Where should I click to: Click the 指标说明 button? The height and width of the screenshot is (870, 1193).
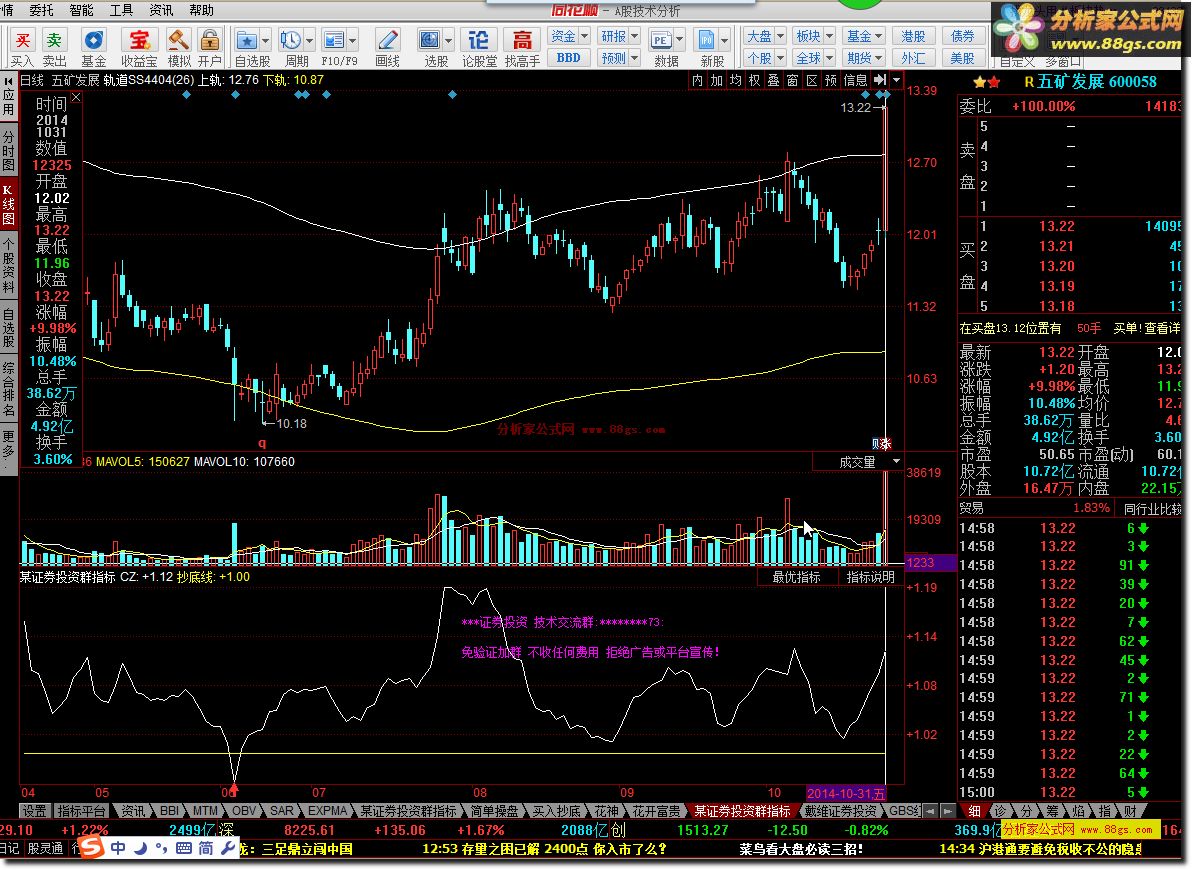pyautogui.click(x=870, y=578)
